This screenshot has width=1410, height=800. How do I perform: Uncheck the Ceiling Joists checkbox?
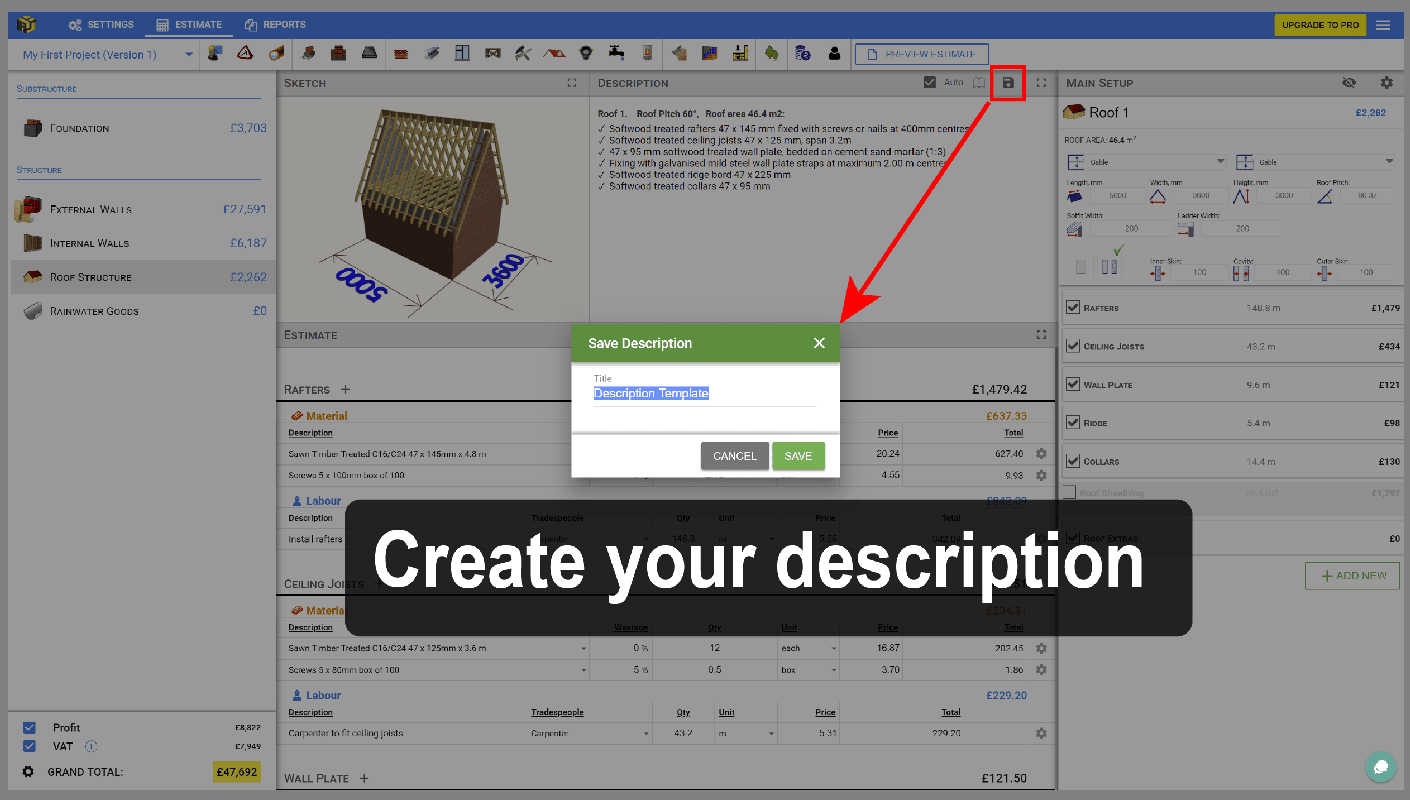click(1073, 346)
